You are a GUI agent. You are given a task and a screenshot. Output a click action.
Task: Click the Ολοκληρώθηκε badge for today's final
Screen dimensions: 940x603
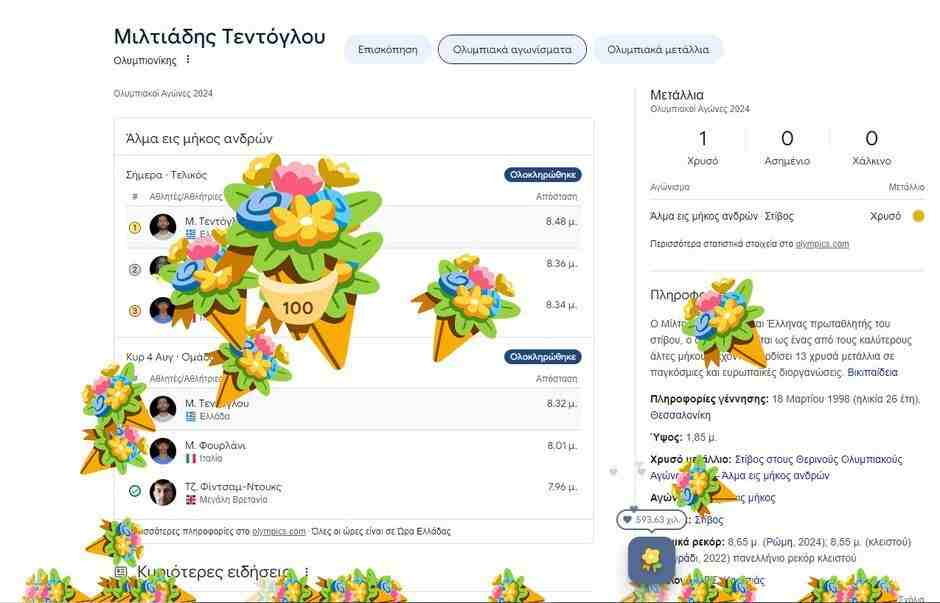[x=543, y=175]
